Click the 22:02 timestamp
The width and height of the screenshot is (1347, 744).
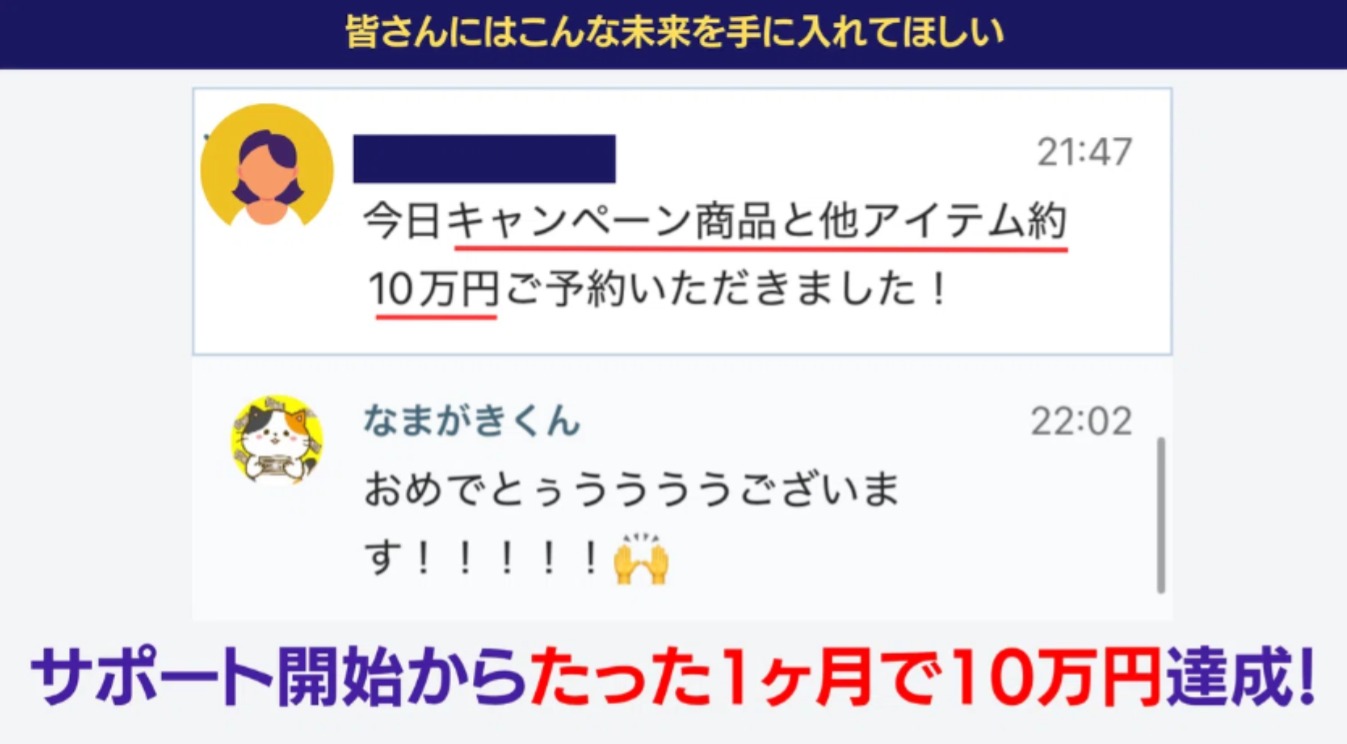(x=1082, y=421)
